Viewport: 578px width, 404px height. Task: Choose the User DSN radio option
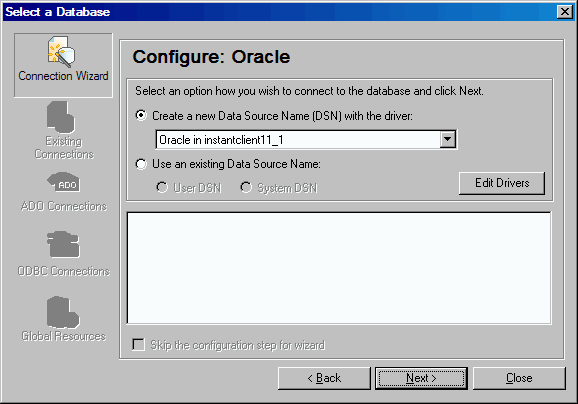pyautogui.click(x=162, y=187)
